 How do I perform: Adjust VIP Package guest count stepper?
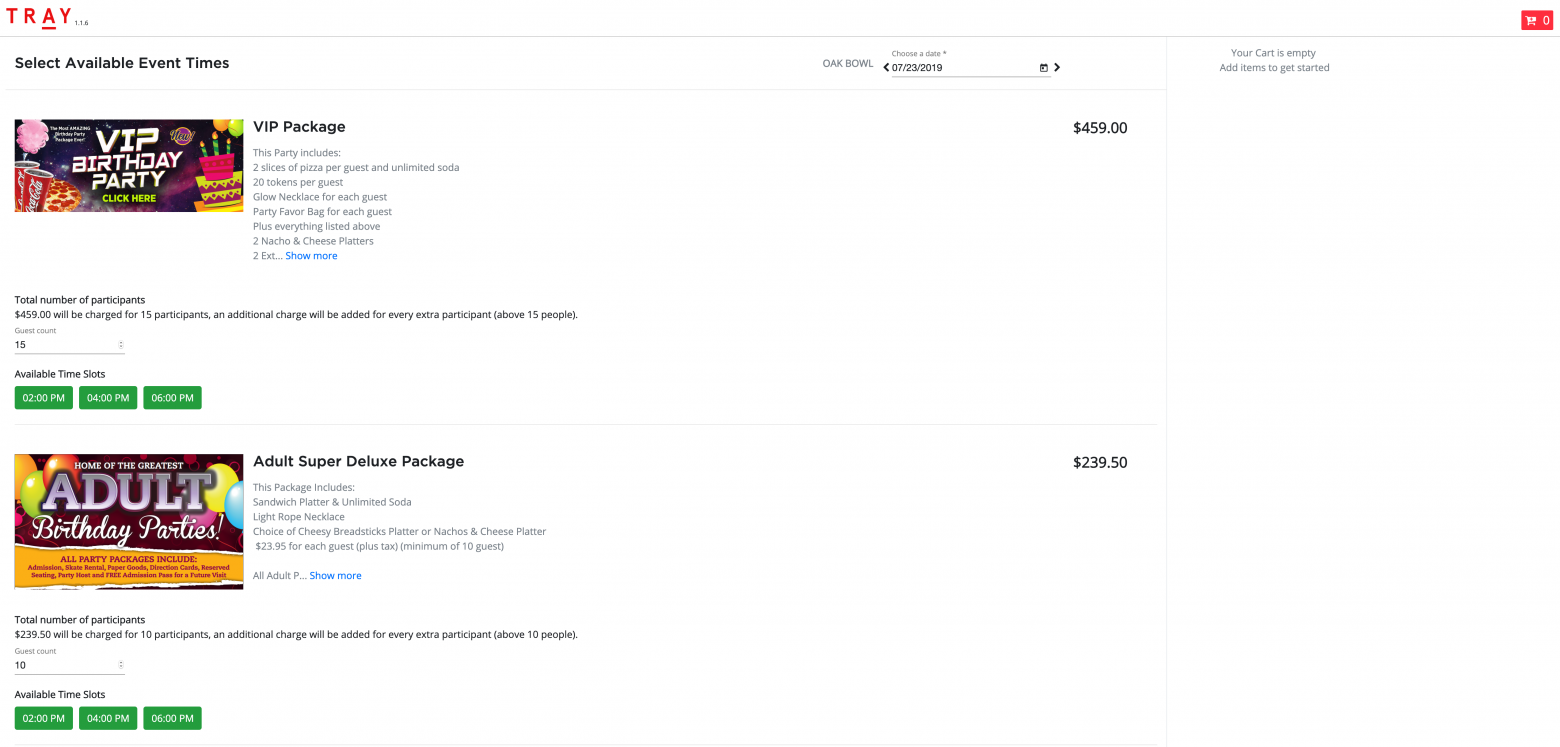point(121,345)
